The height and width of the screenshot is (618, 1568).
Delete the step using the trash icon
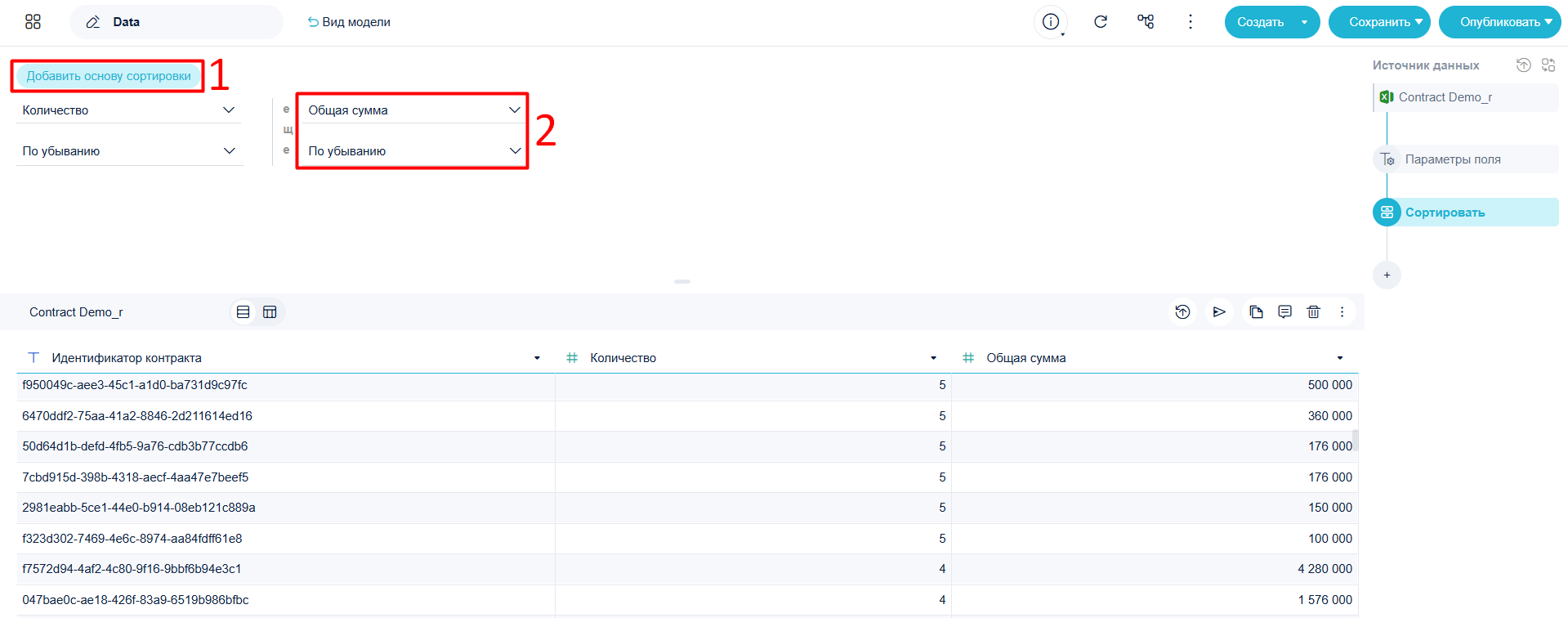(1313, 312)
